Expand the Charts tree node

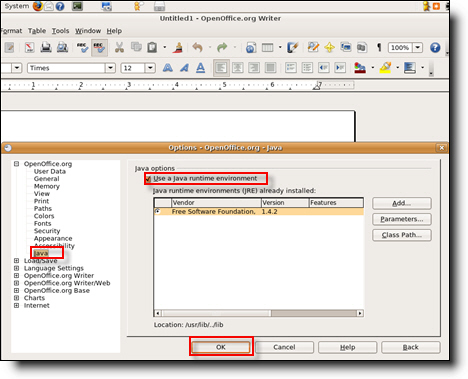[x=16, y=298]
